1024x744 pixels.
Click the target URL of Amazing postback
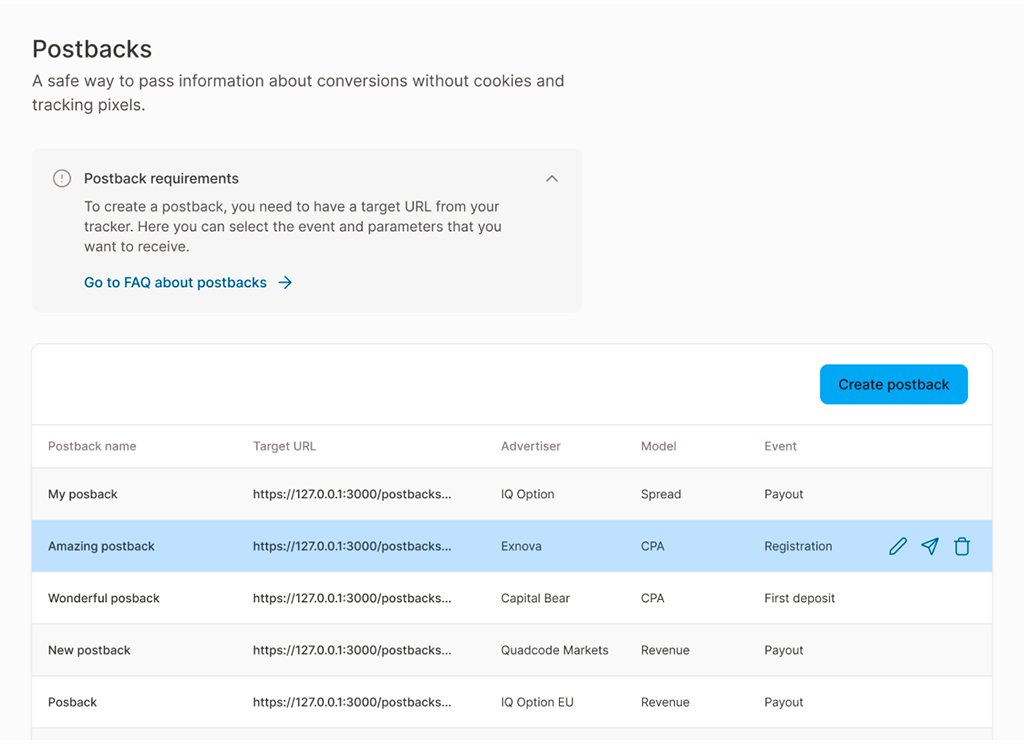click(x=352, y=546)
